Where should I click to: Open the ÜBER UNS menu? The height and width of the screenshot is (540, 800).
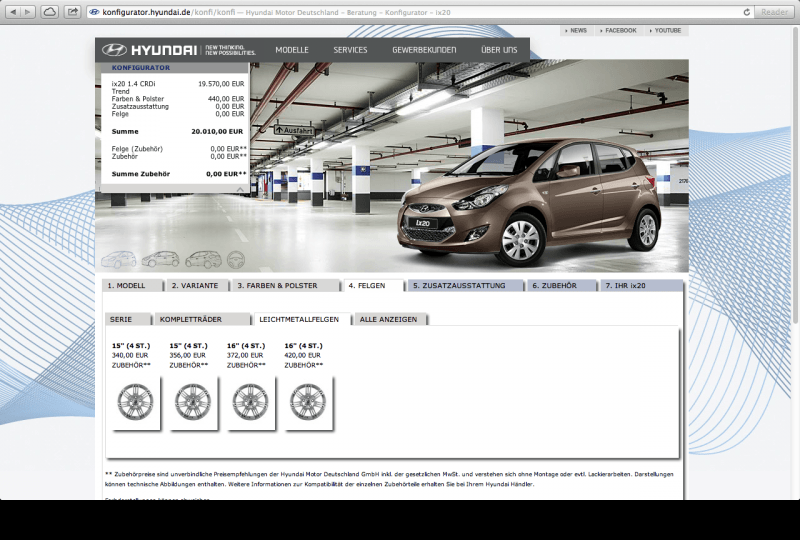[499, 50]
